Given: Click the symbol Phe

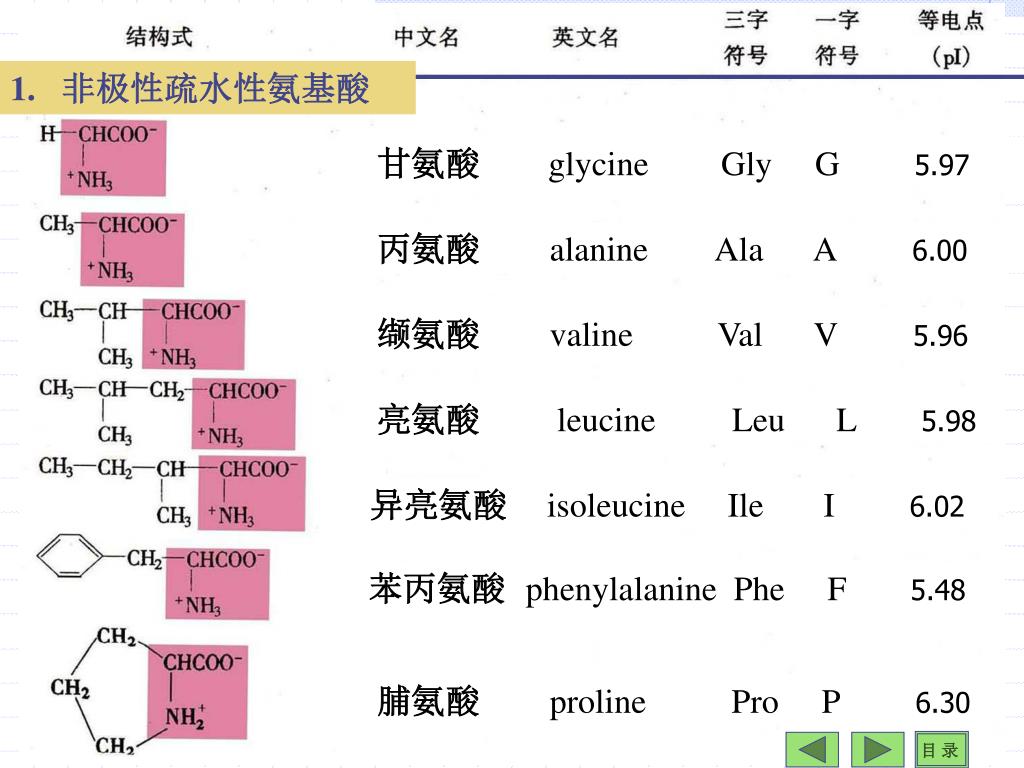Looking at the screenshot, I should pyautogui.click(x=759, y=590).
